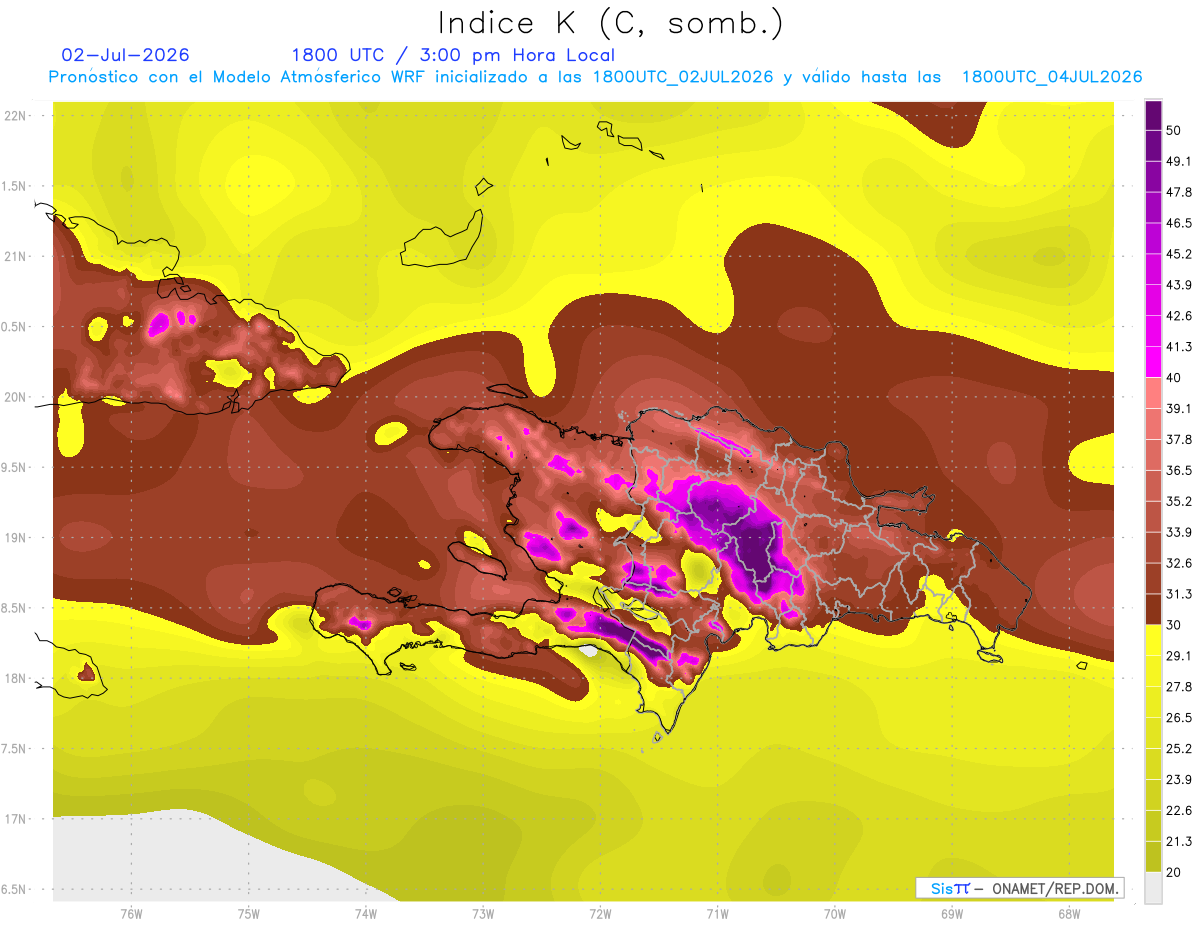Screen dimensions: 1200x927
Task: Click the colorbar value 37.8
Action: (x=1179, y=439)
